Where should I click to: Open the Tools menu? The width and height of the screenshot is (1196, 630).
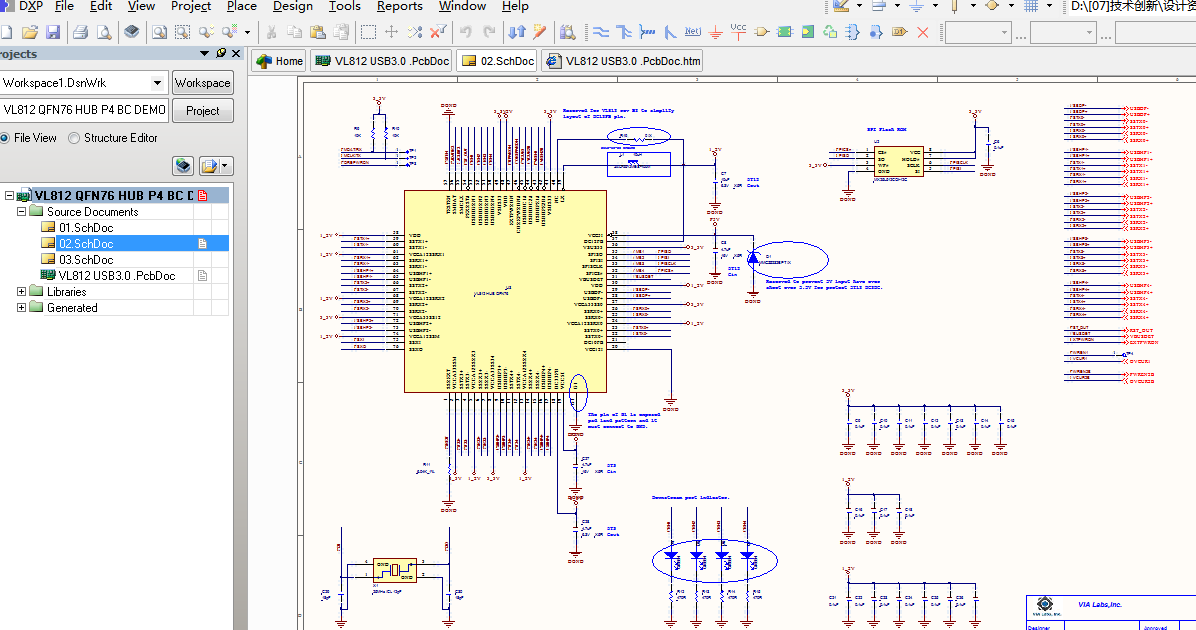tap(345, 6)
